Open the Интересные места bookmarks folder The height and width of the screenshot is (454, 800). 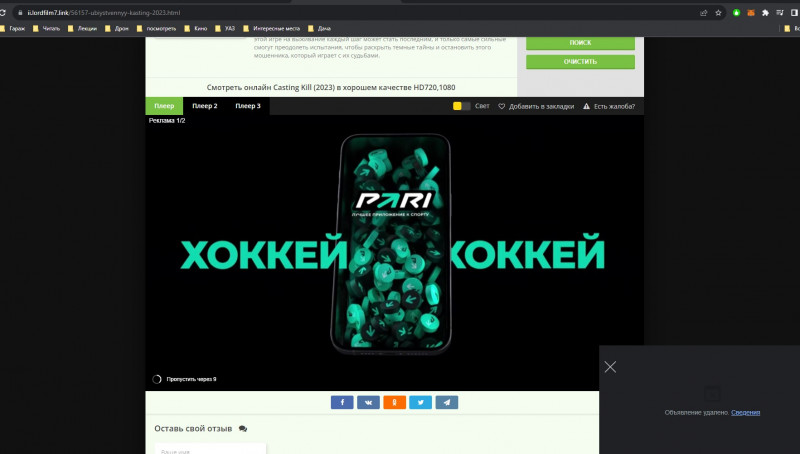[272, 29]
